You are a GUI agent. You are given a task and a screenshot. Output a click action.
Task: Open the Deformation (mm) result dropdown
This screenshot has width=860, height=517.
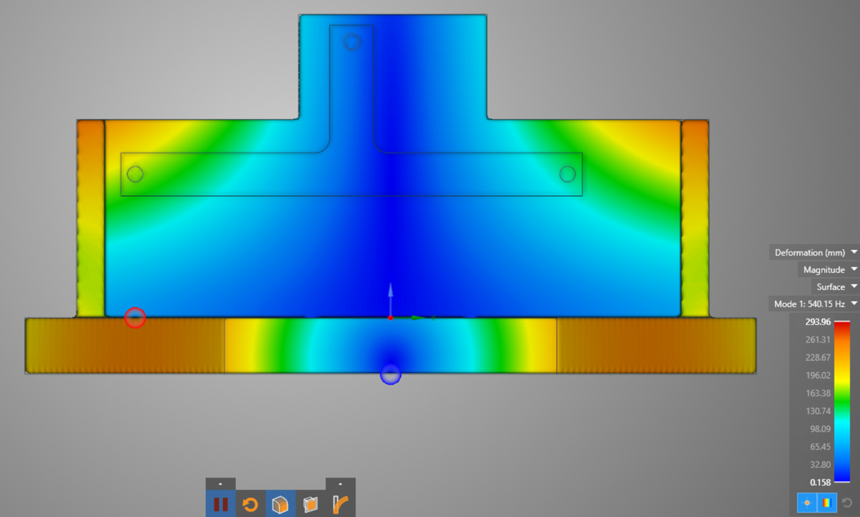tap(814, 253)
